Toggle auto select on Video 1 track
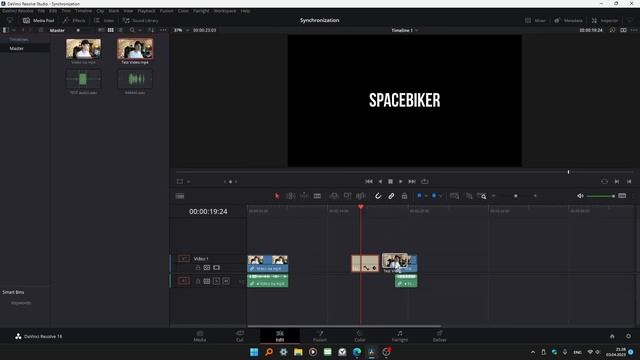The width and height of the screenshot is (640, 360). 207,268
